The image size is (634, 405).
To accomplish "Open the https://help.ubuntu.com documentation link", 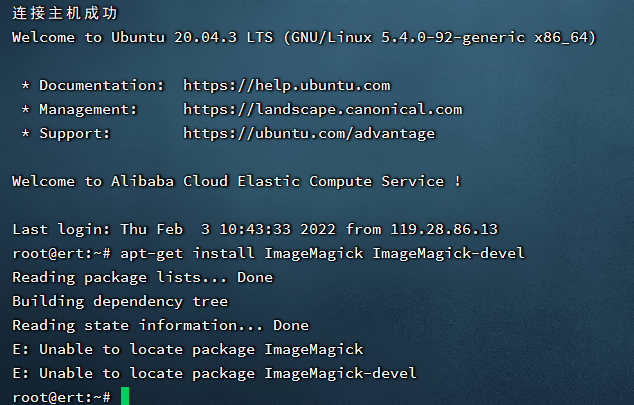I will pos(287,86).
